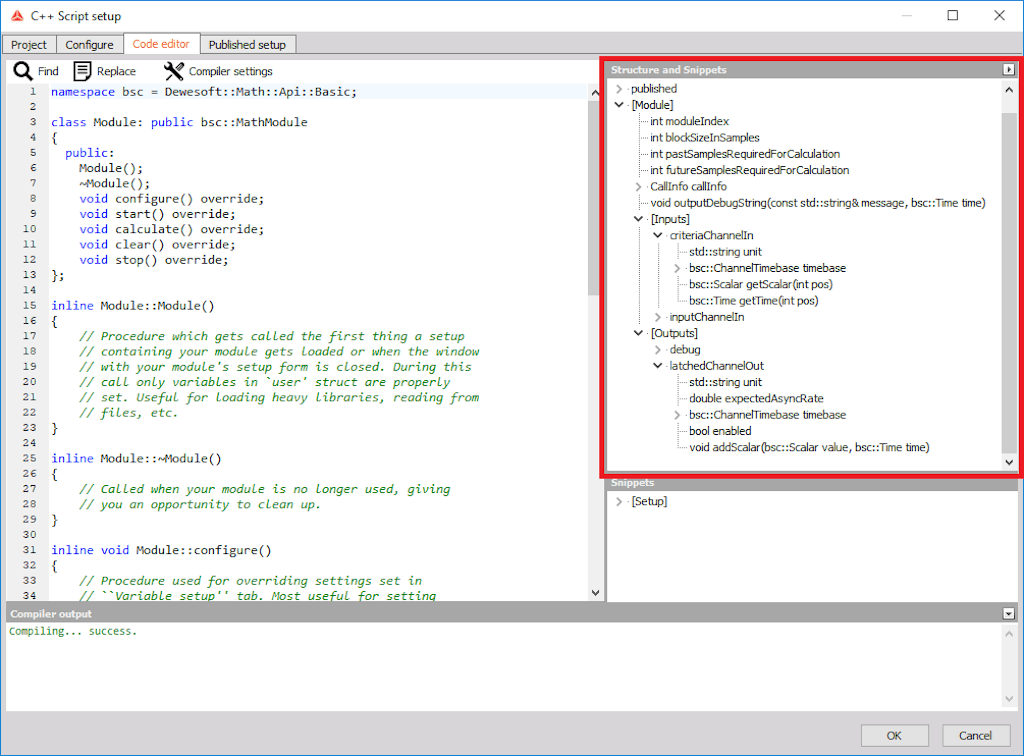Select std::string unit under criteriaChannelIn
Viewport: 1024px width, 756px height.
[x=726, y=251]
